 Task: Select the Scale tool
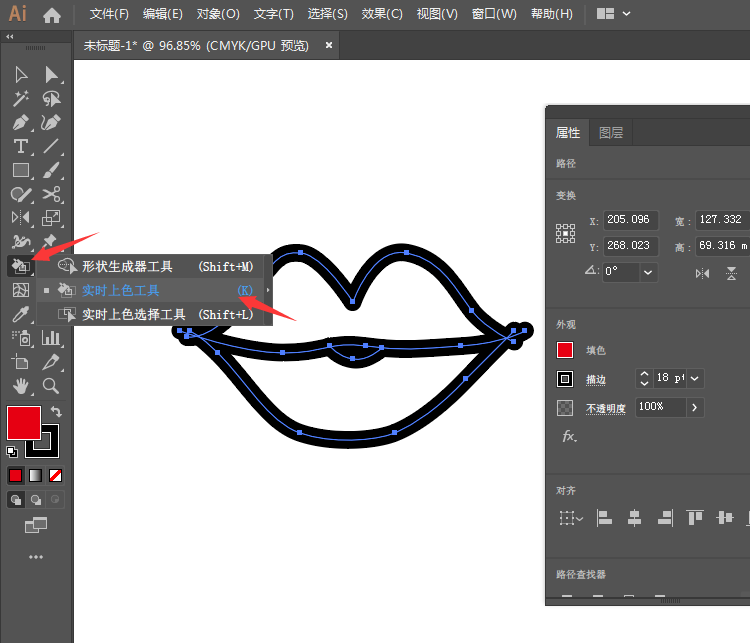[51, 218]
